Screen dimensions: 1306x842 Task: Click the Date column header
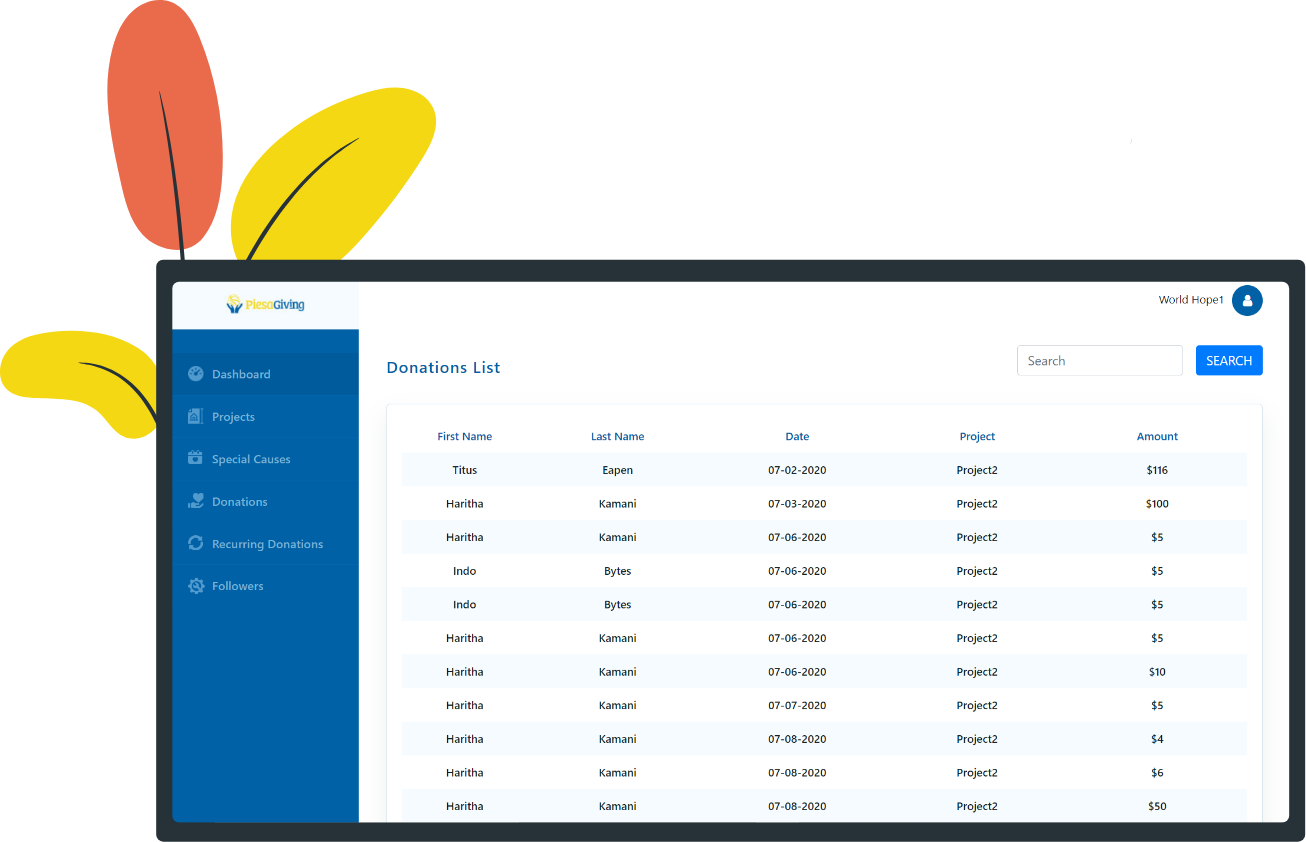(x=797, y=436)
